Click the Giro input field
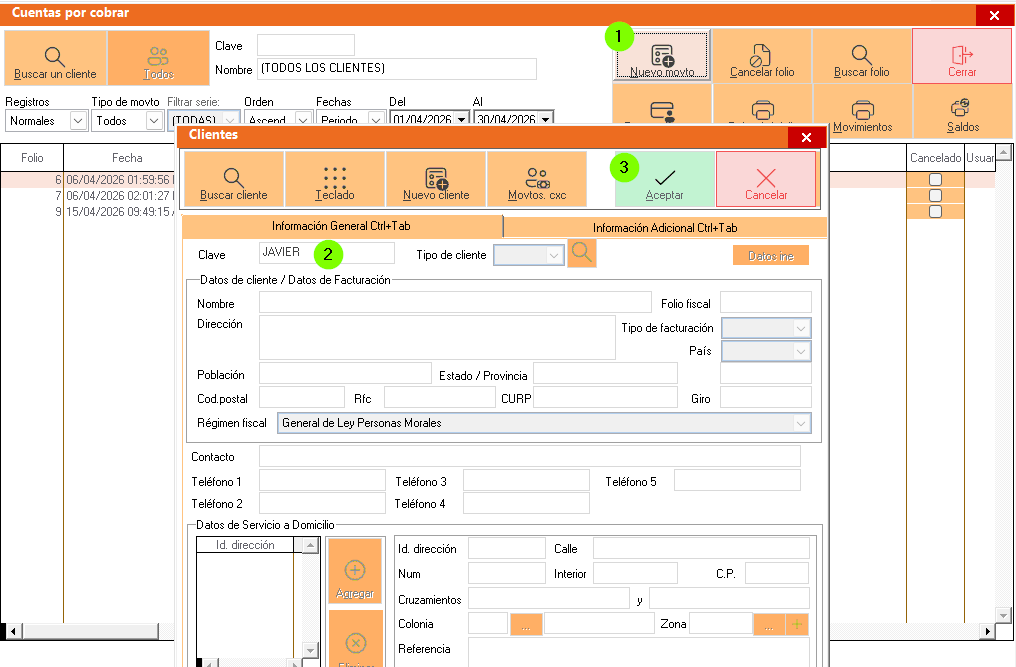 (x=766, y=397)
